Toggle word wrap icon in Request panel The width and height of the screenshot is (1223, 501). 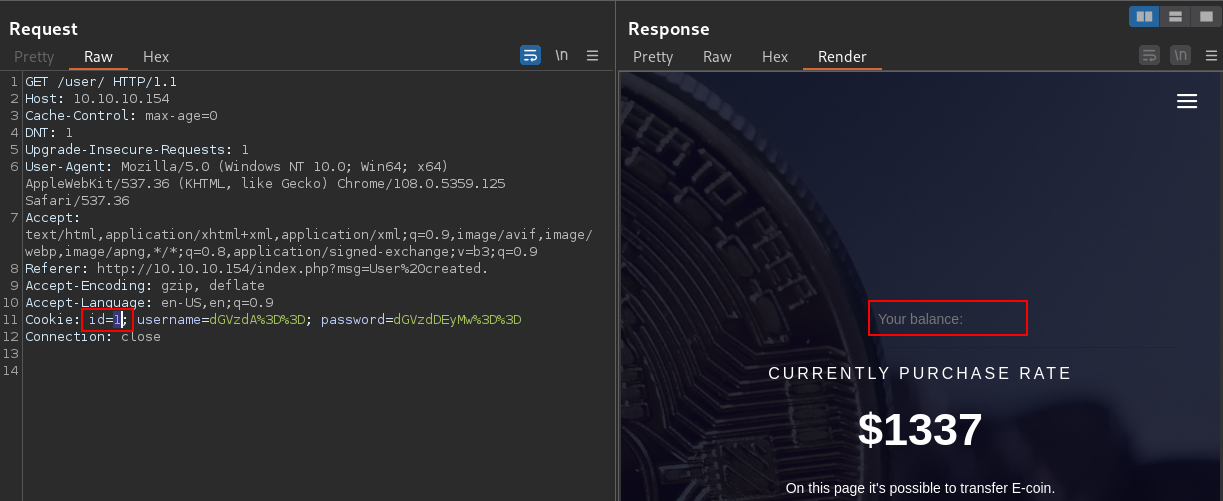coord(530,56)
